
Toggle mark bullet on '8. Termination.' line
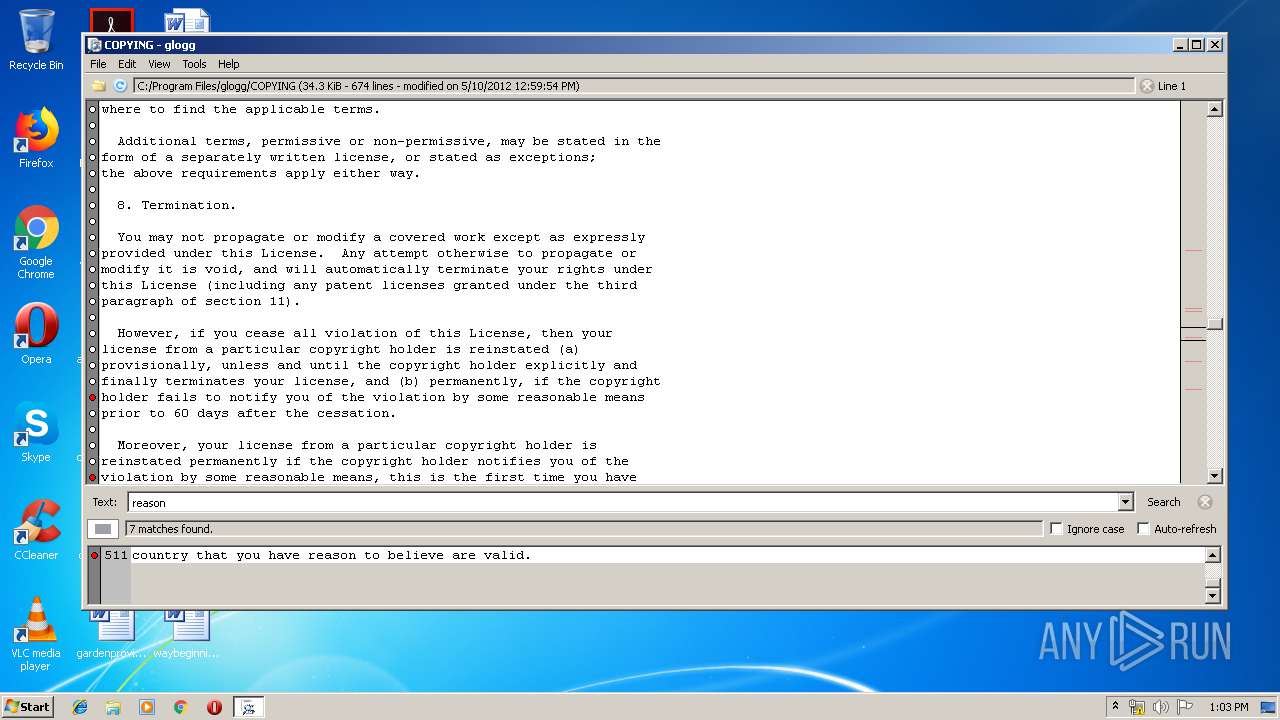point(93,205)
